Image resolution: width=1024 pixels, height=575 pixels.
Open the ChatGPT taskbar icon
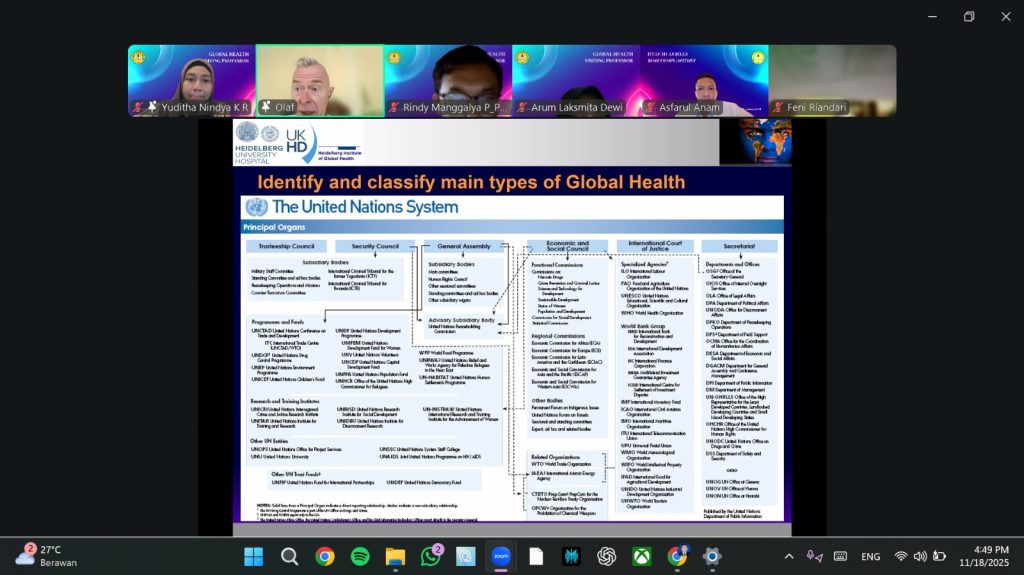pyautogui.click(x=606, y=556)
